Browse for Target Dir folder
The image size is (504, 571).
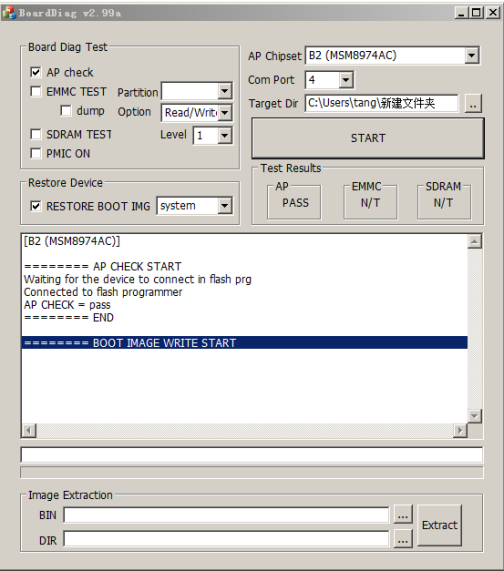[473, 104]
